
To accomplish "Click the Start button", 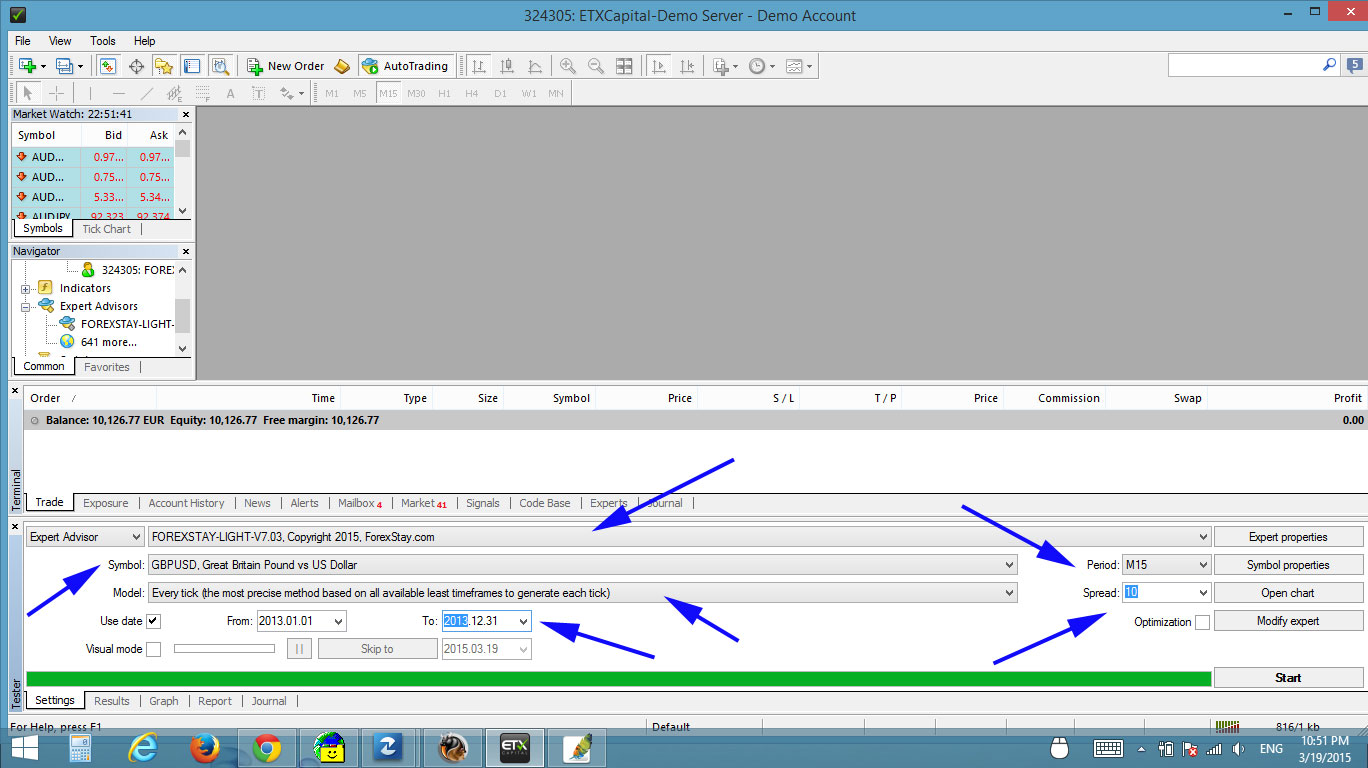I will pyautogui.click(x=1288, y=677).
